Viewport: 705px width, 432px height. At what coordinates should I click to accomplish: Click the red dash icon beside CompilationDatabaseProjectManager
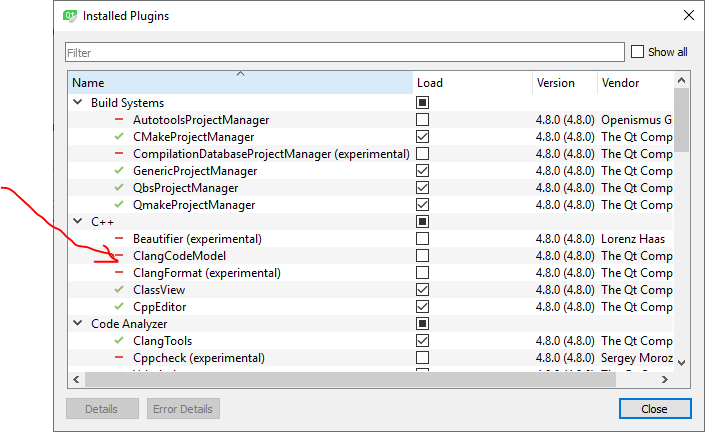tap(119, 153)
